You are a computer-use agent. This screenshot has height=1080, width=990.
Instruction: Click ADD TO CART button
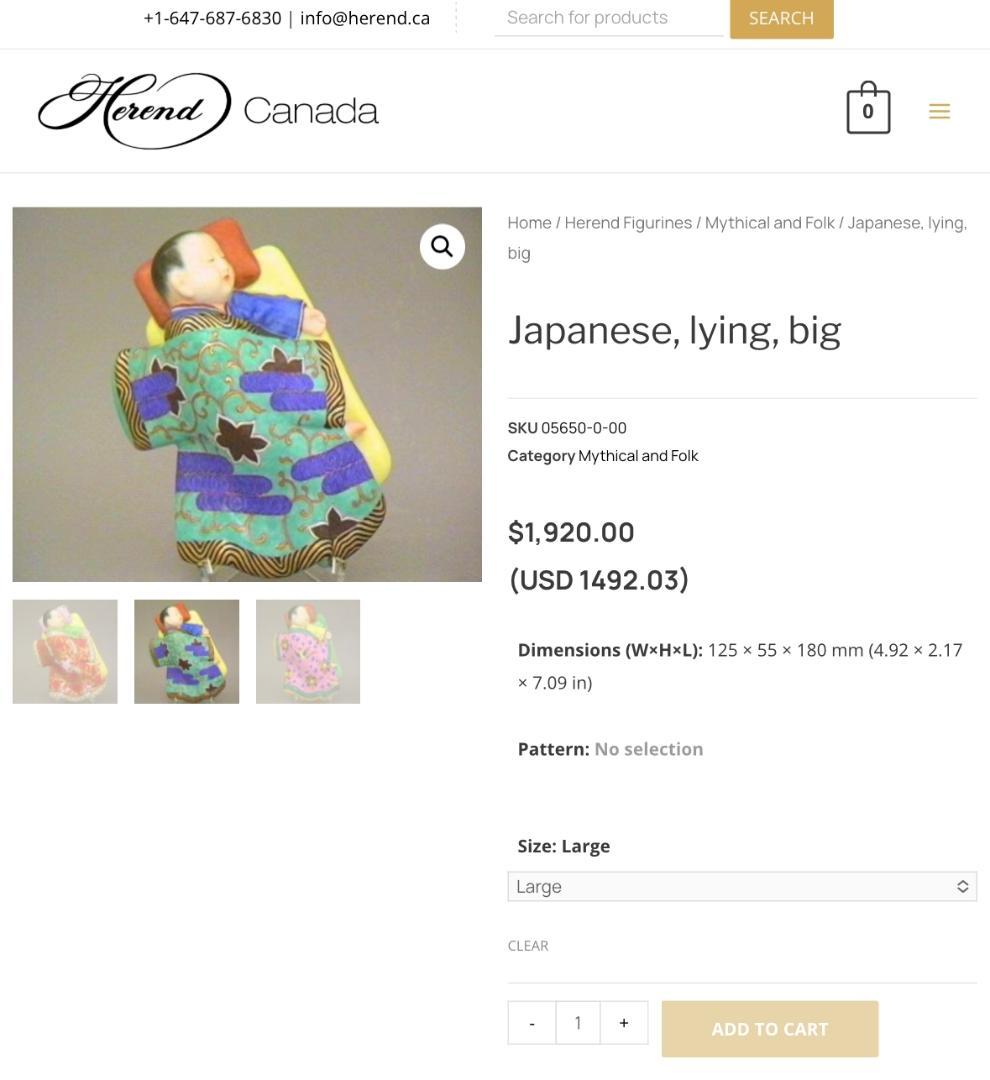tap(770, 1029)
